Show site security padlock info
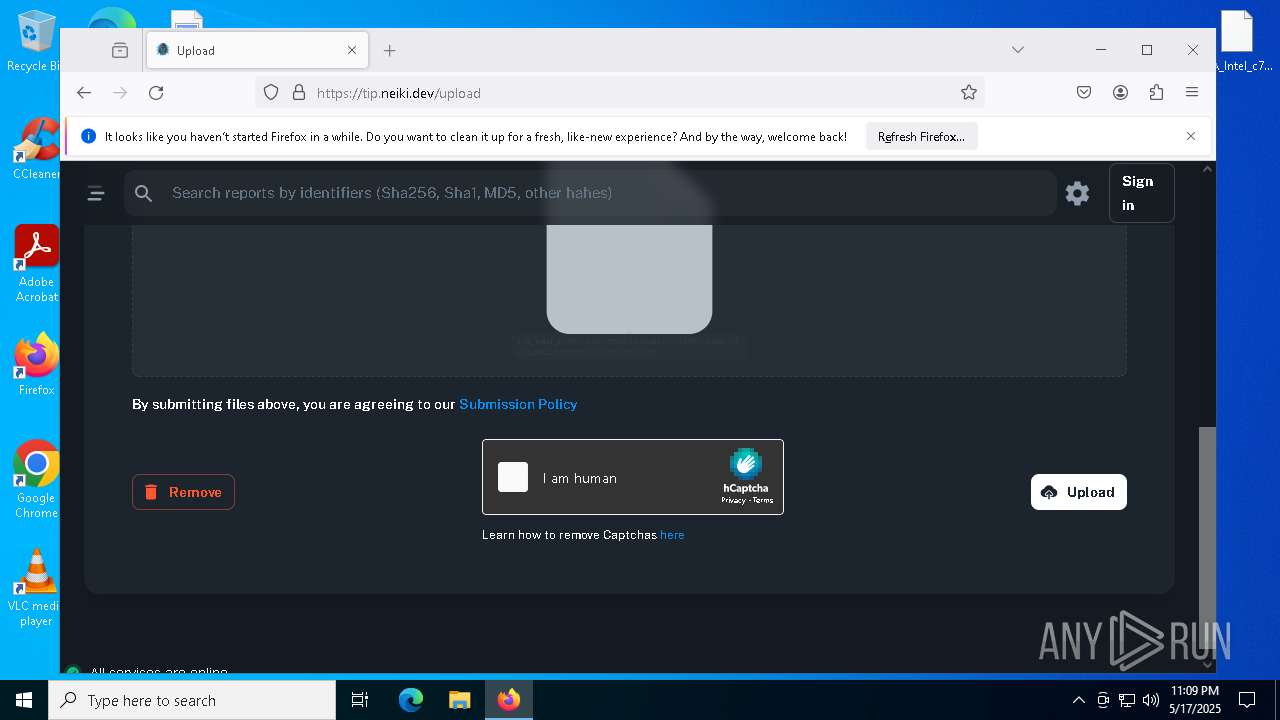The image size is (1280, 720). (x=298, y=93)
